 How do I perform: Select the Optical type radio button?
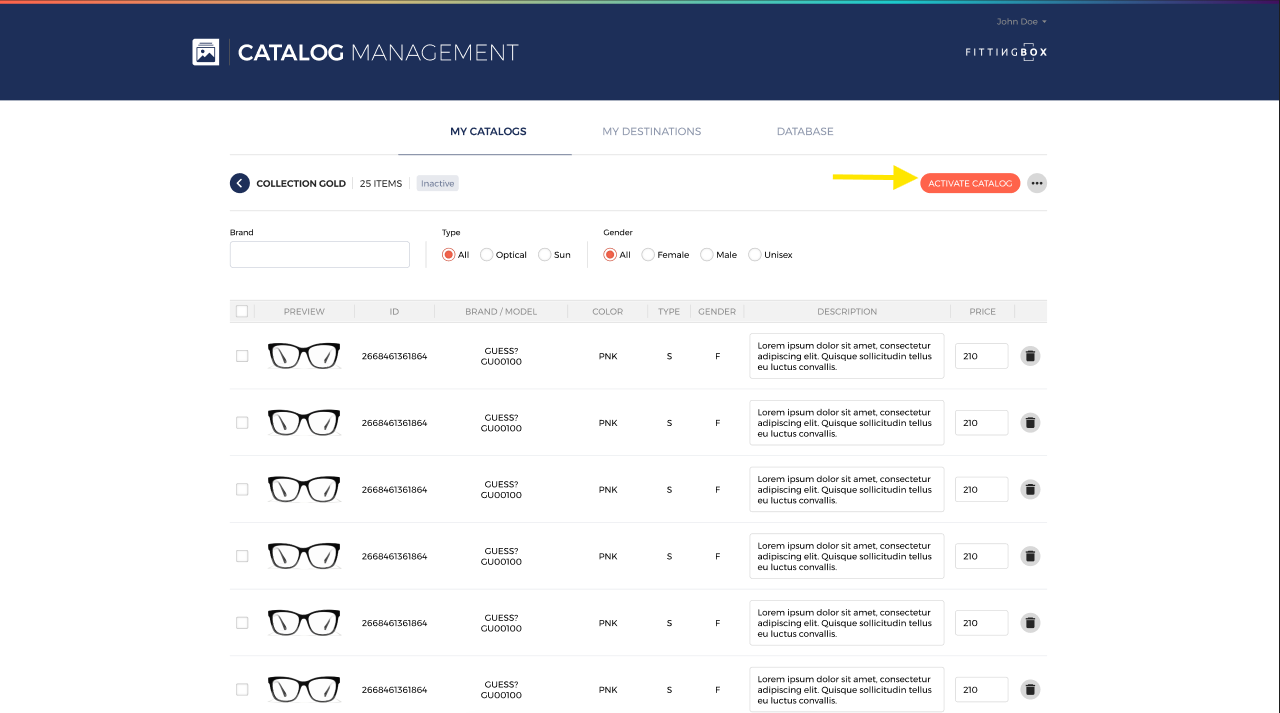[487, 255]
